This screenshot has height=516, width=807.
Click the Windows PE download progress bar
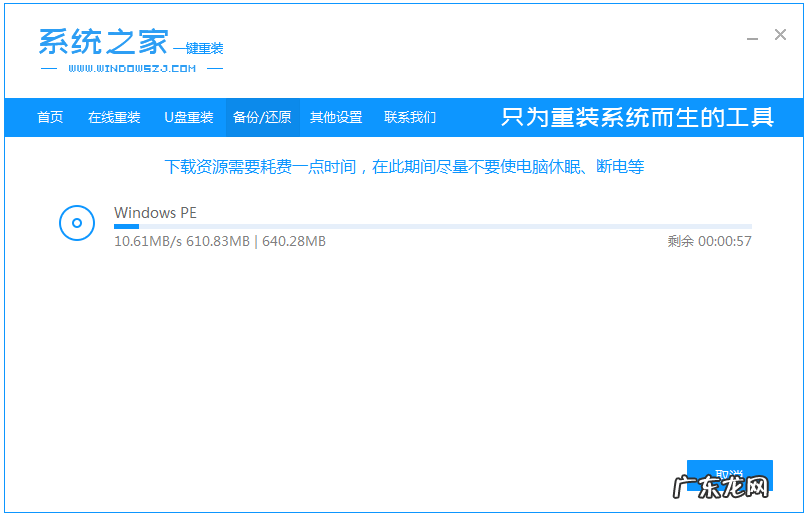click(432, 226)
